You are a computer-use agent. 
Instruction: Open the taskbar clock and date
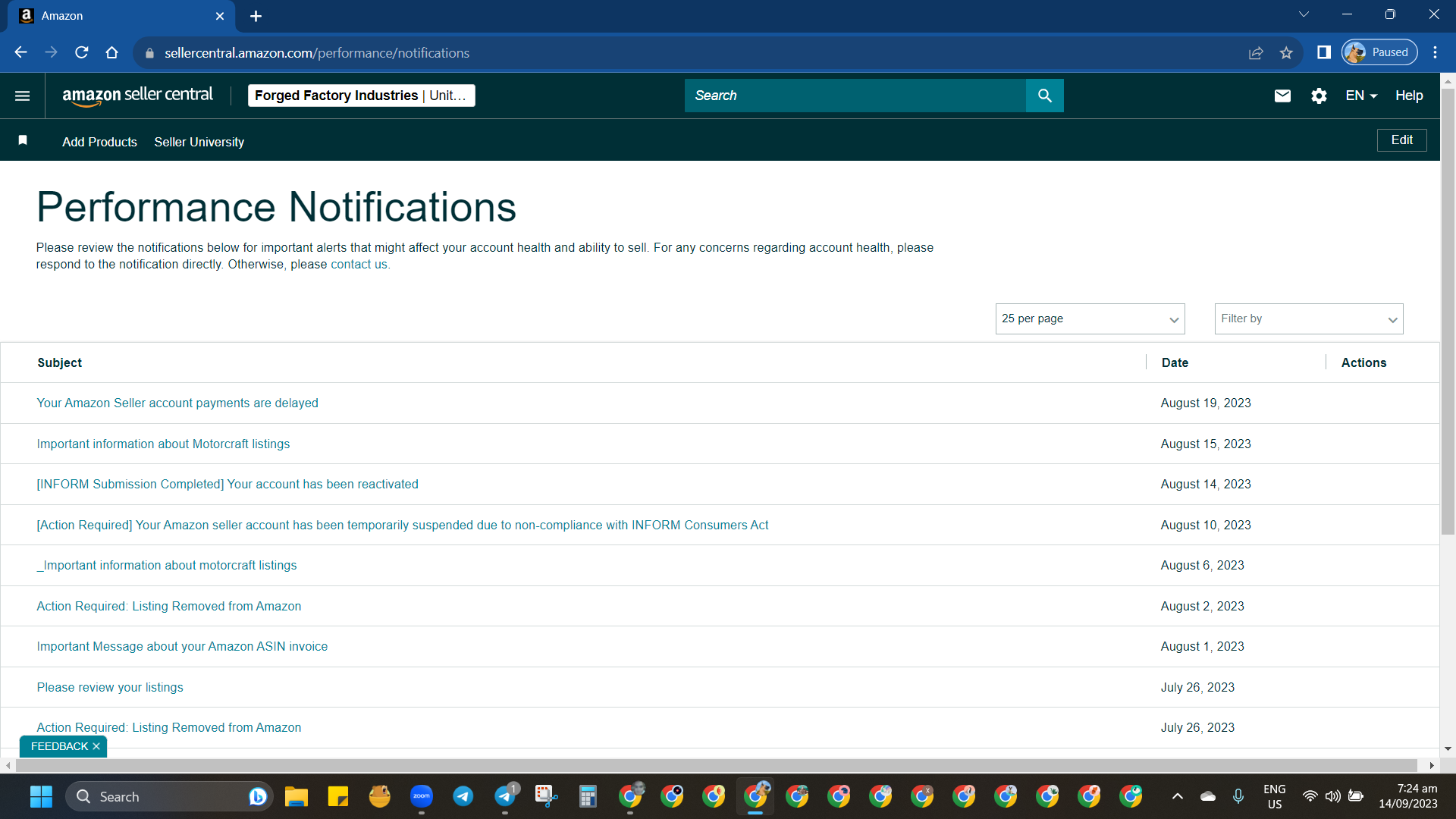coord(1408,796)
